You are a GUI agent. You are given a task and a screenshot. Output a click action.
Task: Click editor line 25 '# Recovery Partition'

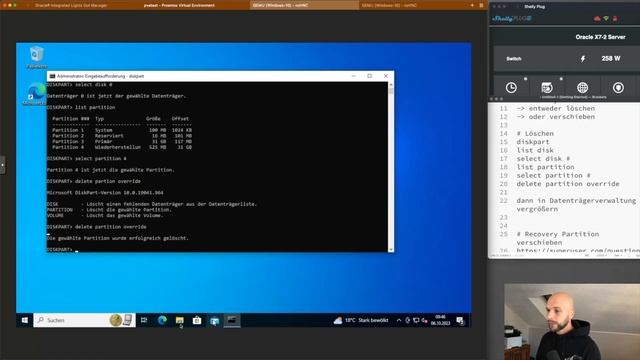click(x=558, y=234)
